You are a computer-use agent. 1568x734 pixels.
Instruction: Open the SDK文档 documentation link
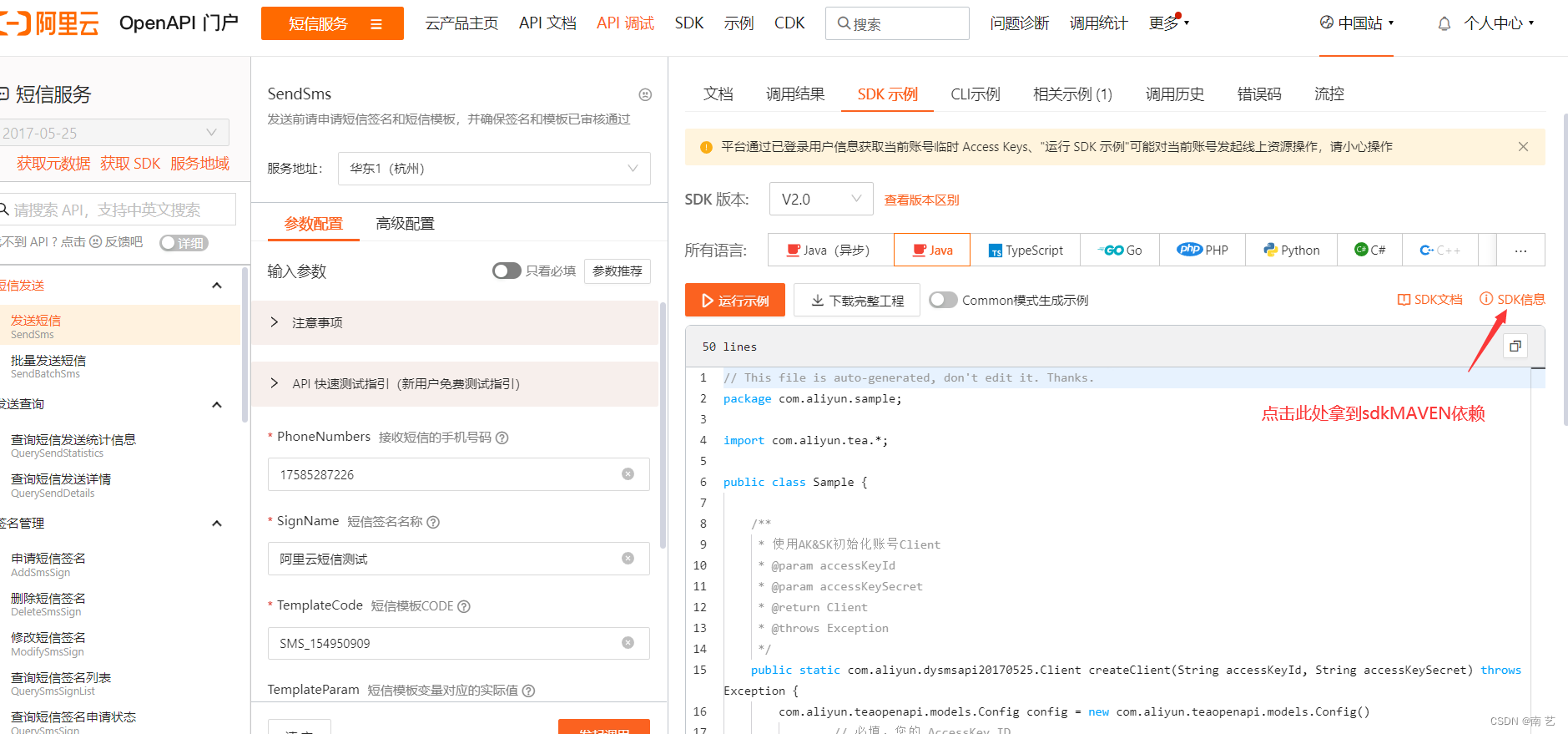[1429, 299]
